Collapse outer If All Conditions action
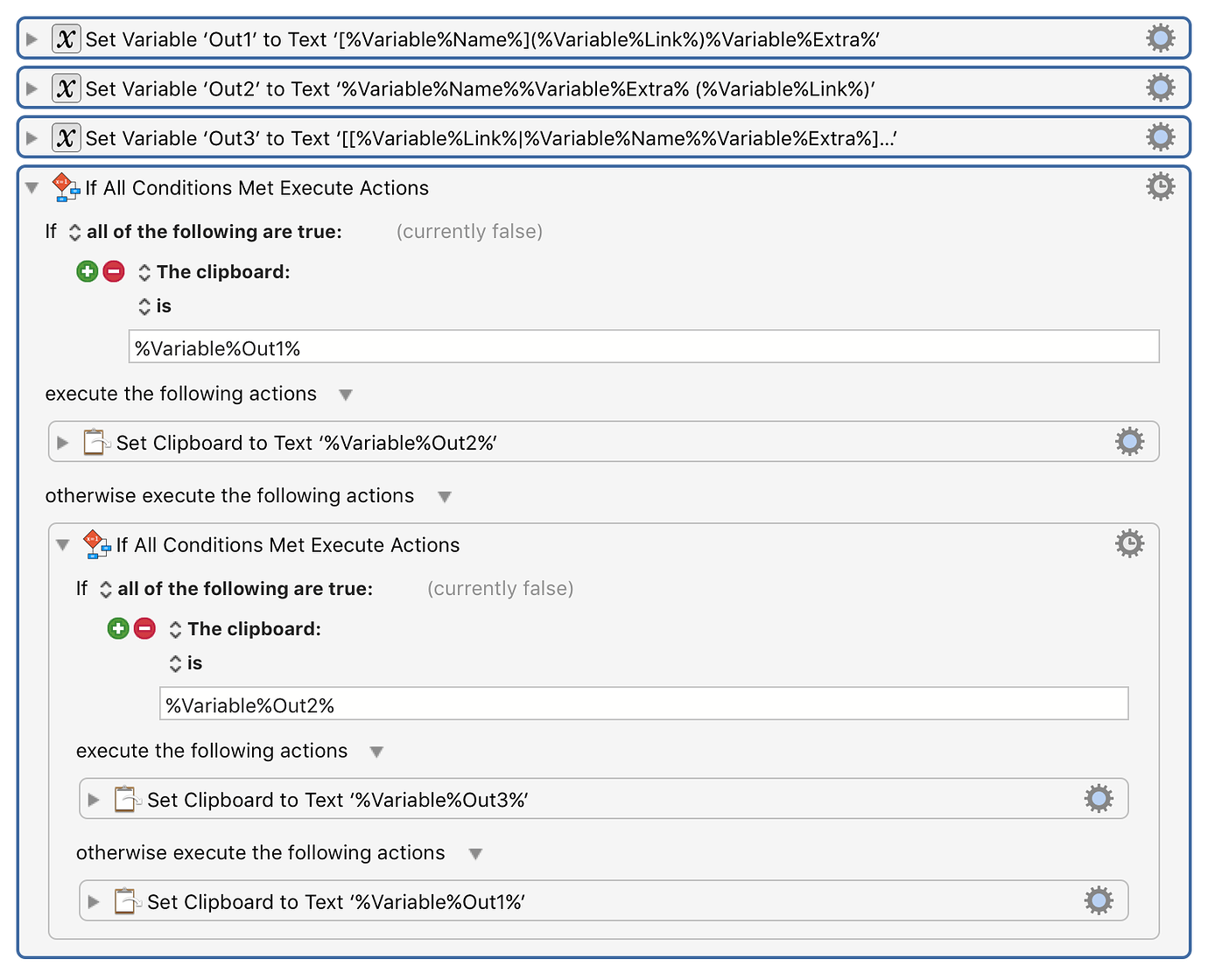Viewport: 1208px width, 980px height. point(32,187)
